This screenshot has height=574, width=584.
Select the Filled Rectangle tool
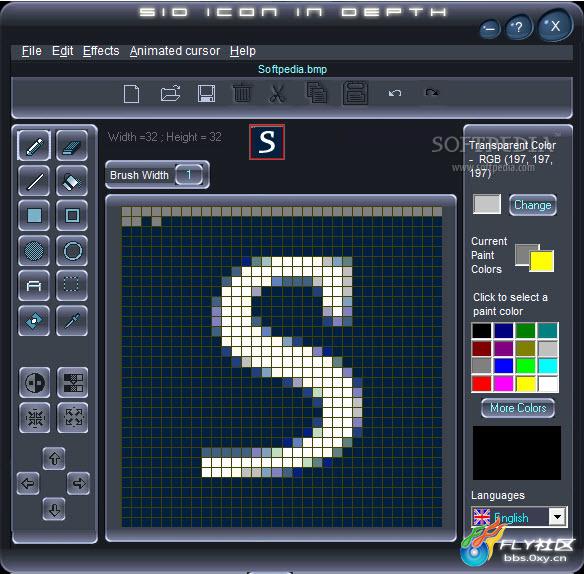click(x=34, y=216)
